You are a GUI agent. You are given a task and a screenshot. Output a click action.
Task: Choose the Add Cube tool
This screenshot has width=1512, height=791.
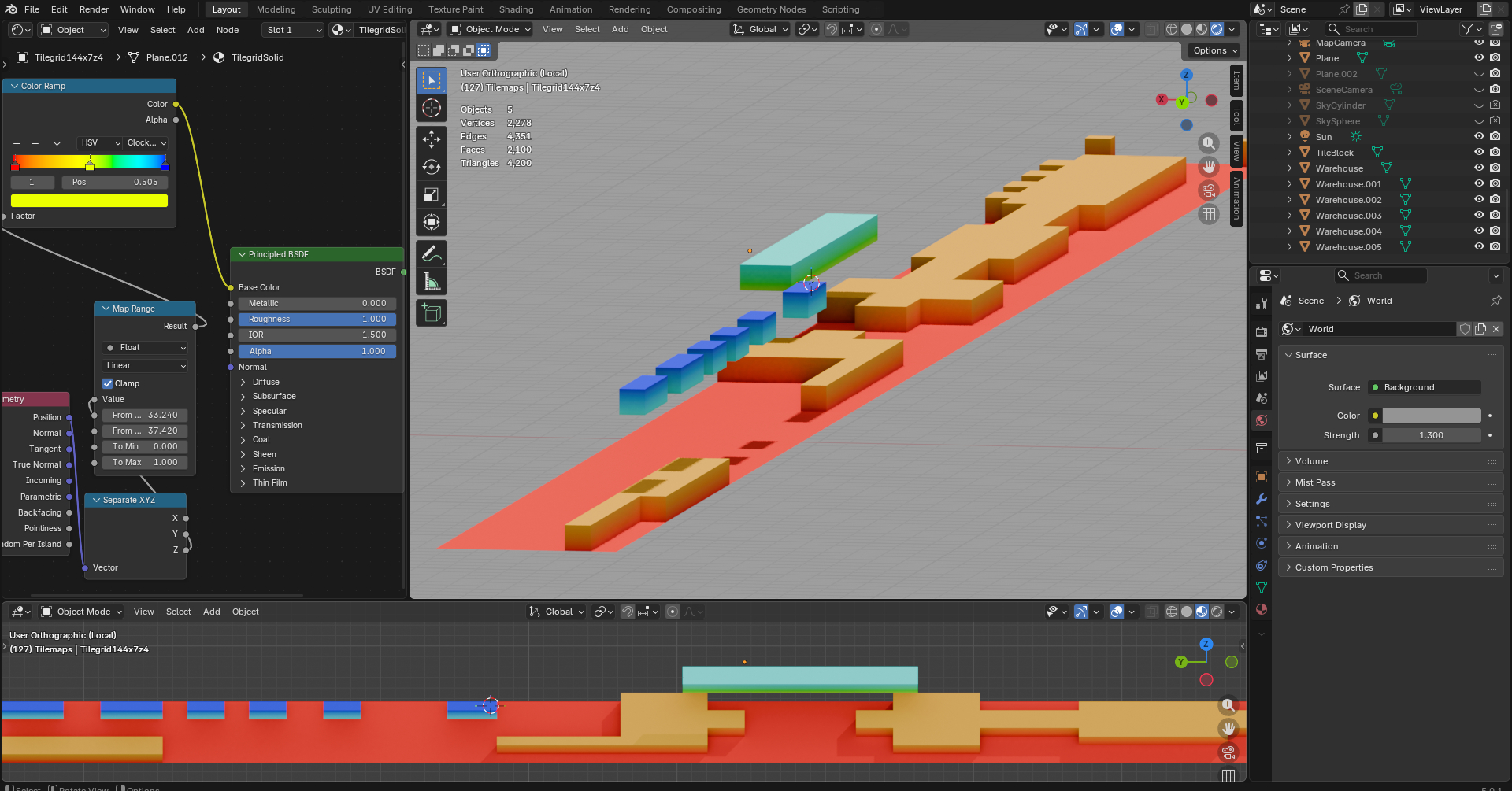(x=432, y=313)
